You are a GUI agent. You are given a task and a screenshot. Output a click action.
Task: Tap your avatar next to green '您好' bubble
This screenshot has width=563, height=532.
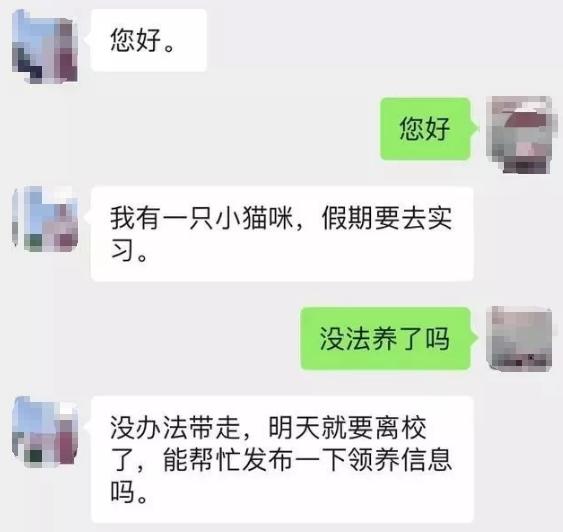[x=519, y=135]
